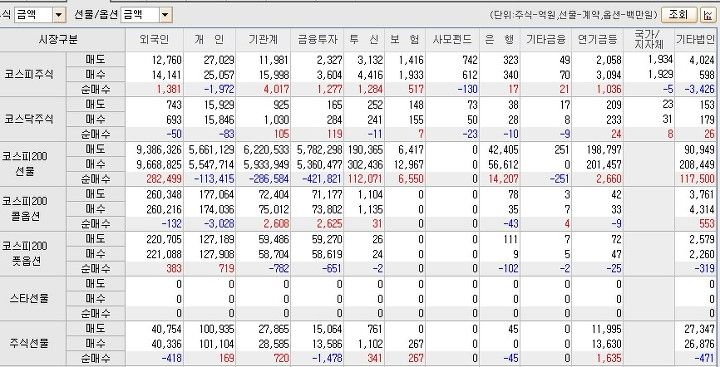The width and height of the screenshot is (720, 367).
Task: Click futures other corporation net 117,500
Action: coord(697,179)
